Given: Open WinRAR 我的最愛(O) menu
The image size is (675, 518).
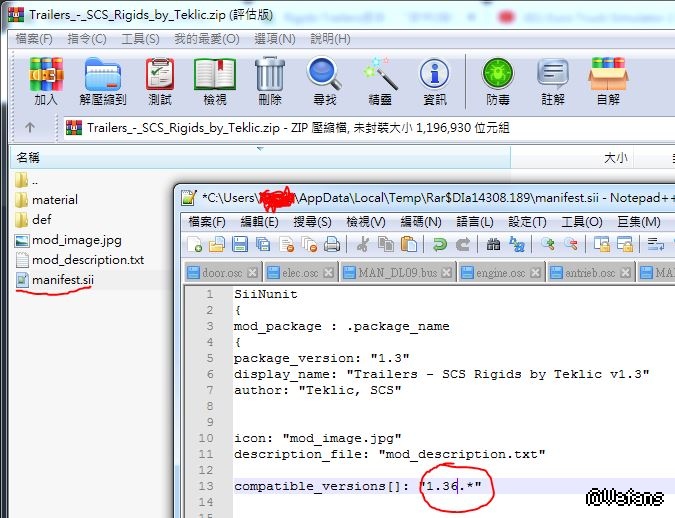Looking at the screenshot, I should [x=207, y=39].
